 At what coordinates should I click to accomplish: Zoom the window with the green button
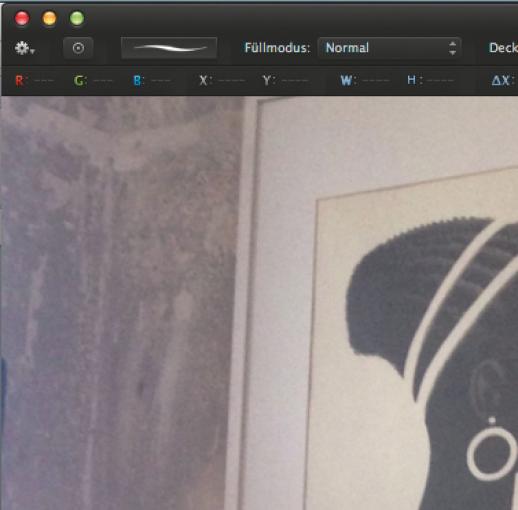(x=77, y=18)
